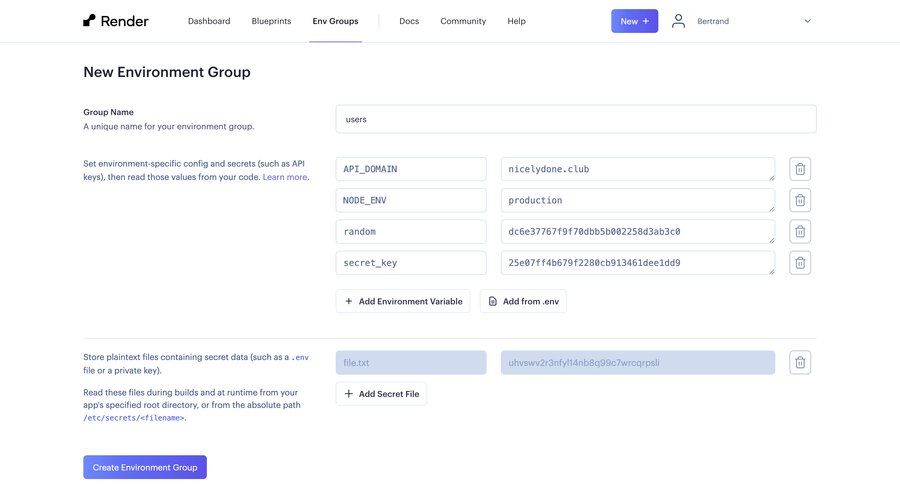Focus the Group Name field containing users
Image resolution: width=900 pixels, height=484 pixels.
point(576,119)
